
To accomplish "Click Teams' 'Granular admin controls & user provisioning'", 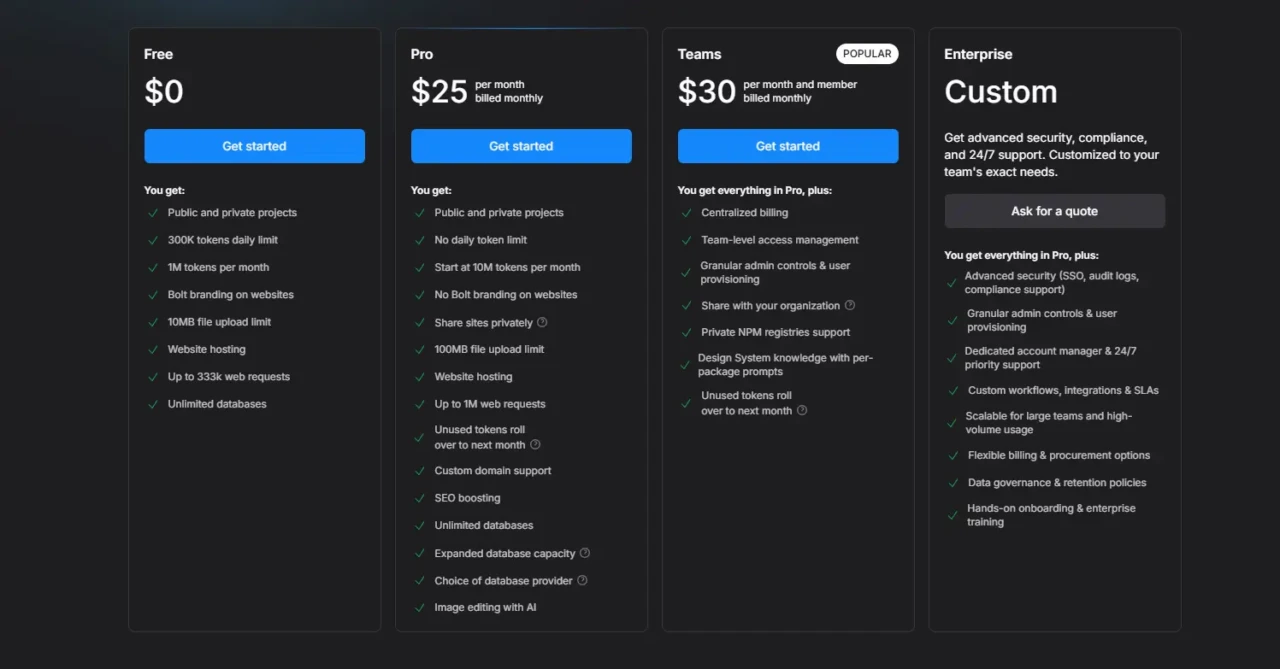I will (x=776, y=272).
